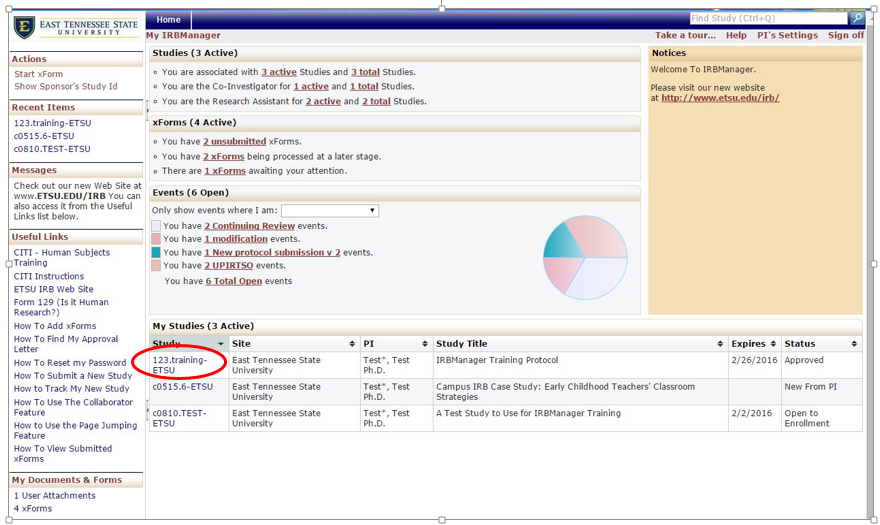Open PI's Settings in top menu
This screenshot has height=525, width=880.
pos(787,36)
